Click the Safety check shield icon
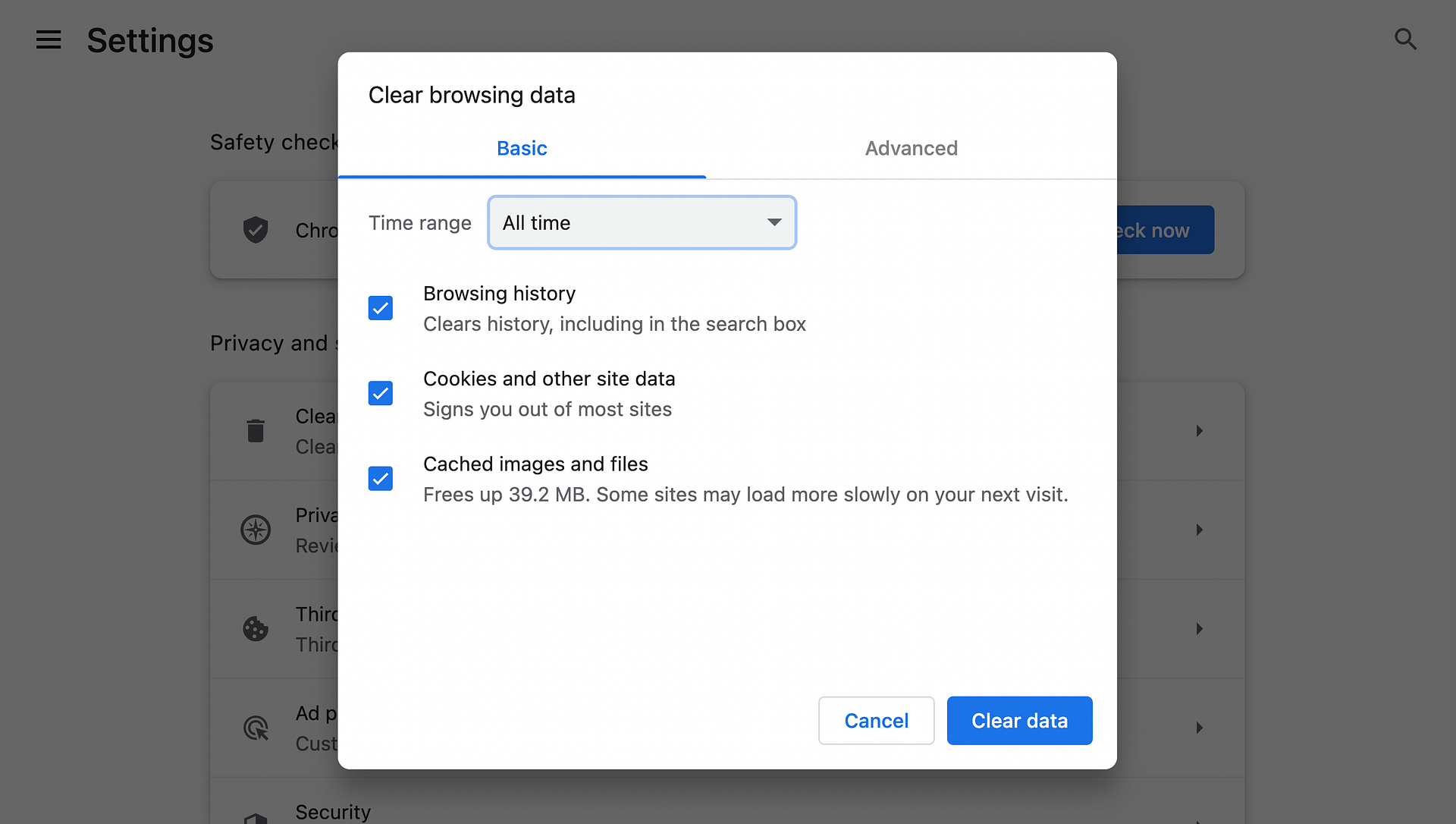Viewport: 1456px width, 824px height. (256, 229)
